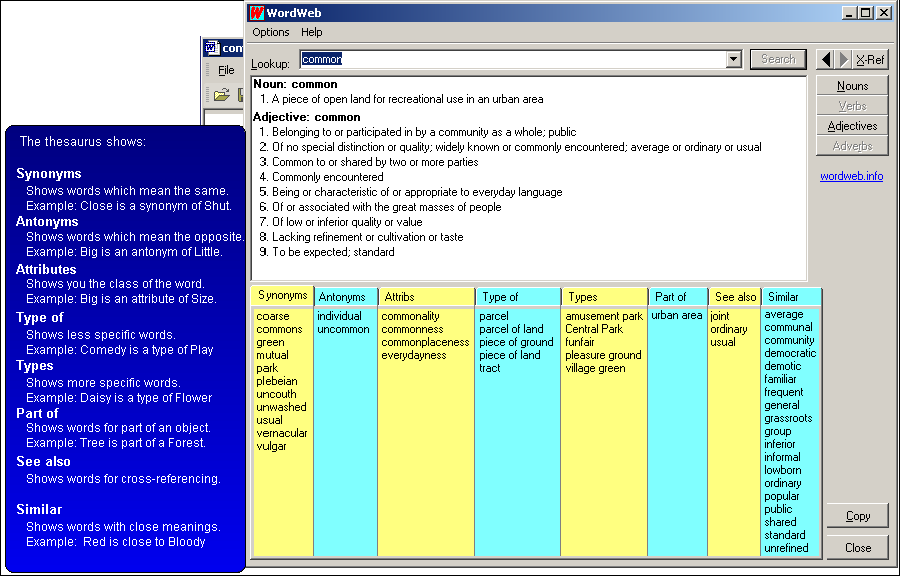Open the Lookup history dropdown
Image resolution: width=900 pixels, height=576 pixels.
pos(733,59)
